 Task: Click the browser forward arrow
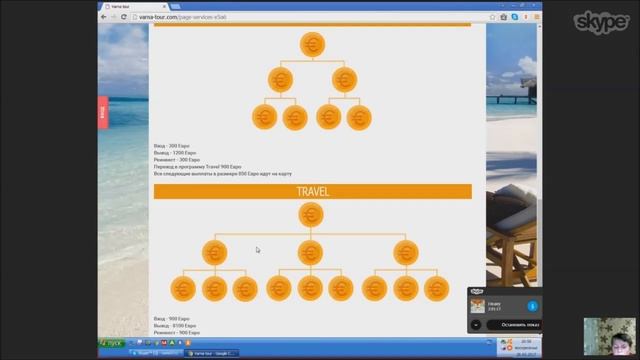point(113,17)
